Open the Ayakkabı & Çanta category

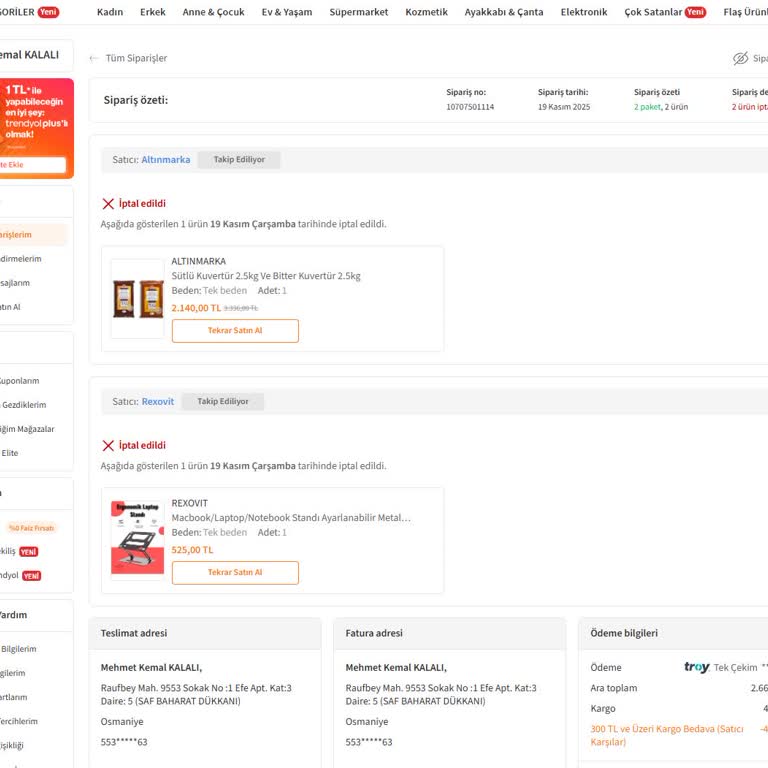pos(504,12)
